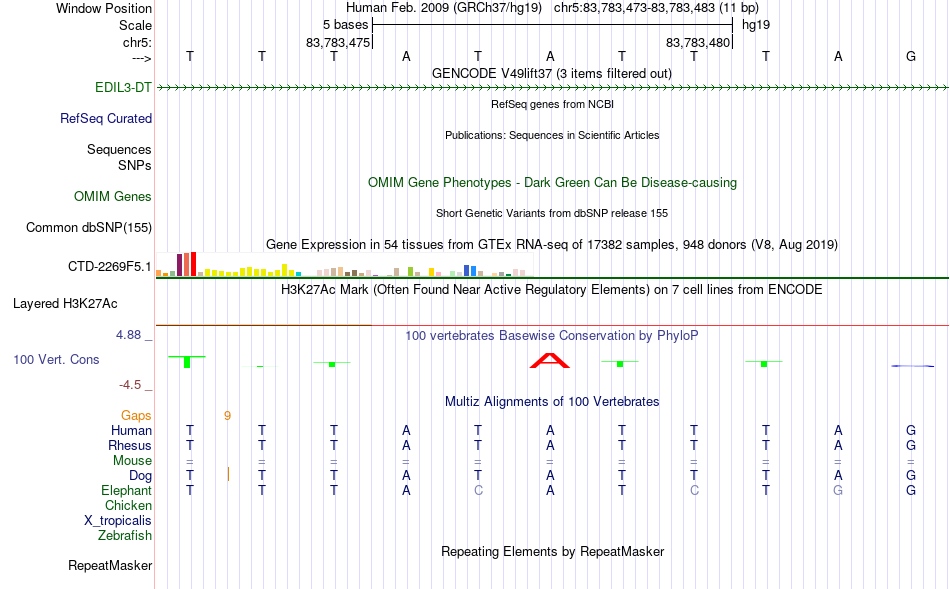The width and height of the screenshot is (950, 589).
Task: Click the 'G' base in the Human row
Action: point(911,430)
